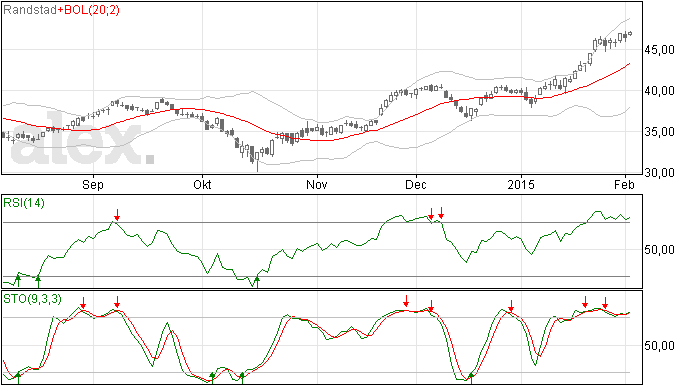690x387 pixels.
Task: Click the Feb month label
Action: pyautogui.click(x=624, y=184)
